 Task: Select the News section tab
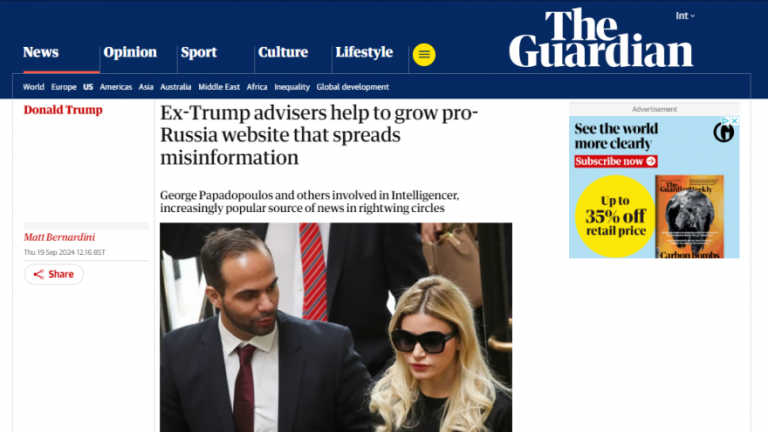pyautogui.click(x=41, y=52)
